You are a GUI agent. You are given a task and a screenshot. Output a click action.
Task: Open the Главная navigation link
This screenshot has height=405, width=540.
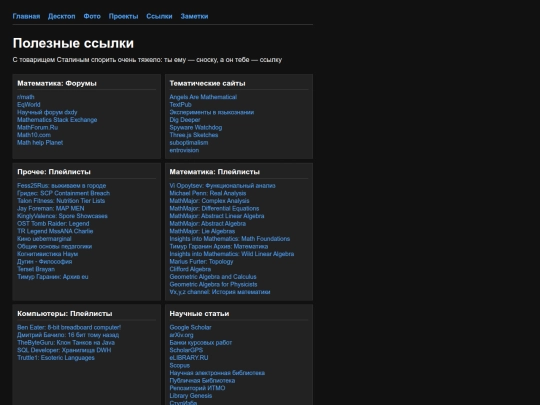pos(26,16)
